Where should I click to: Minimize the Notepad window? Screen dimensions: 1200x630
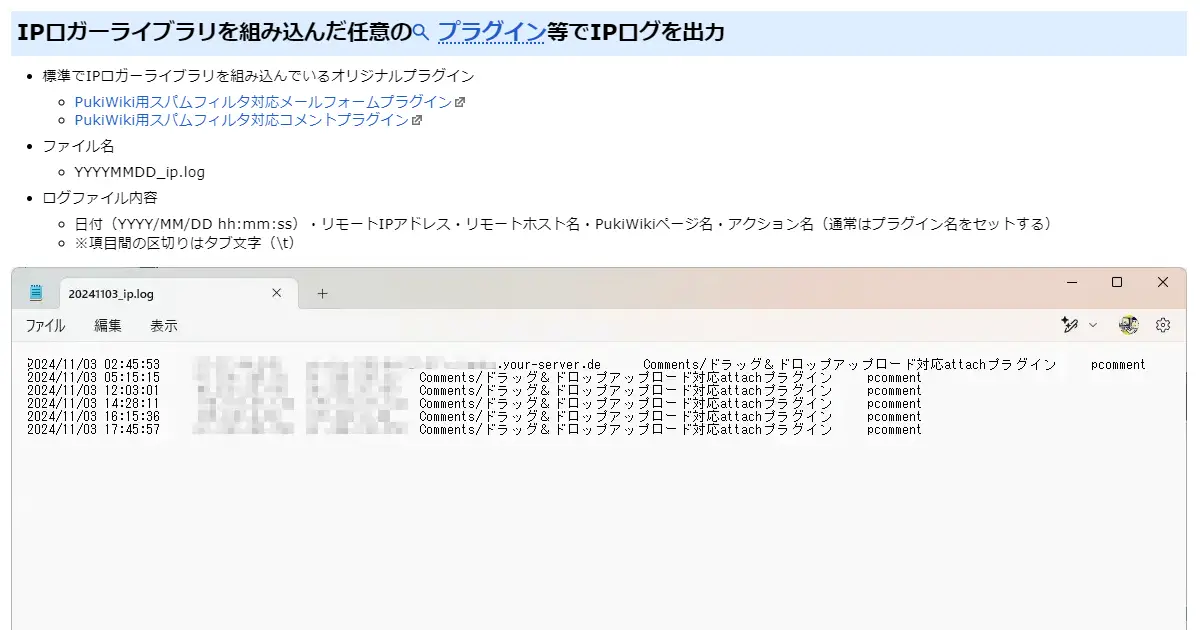(x=1071, y=282)
